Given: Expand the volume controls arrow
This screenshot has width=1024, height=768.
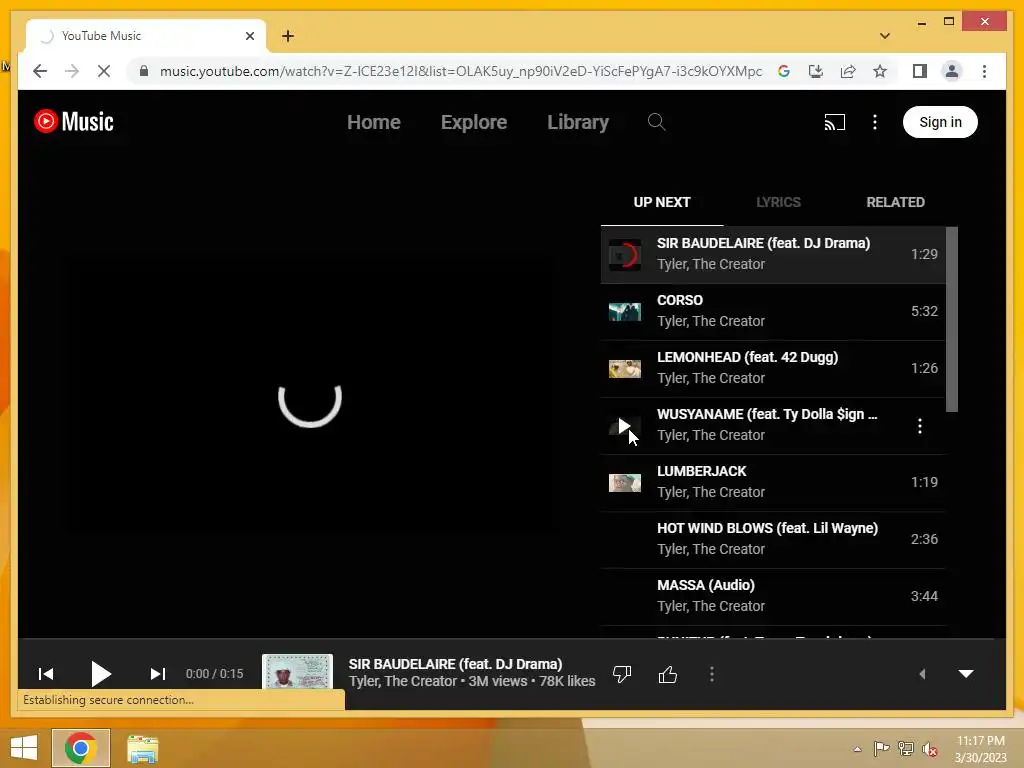Looking at the screenshot, I should [x=922, y=674].
